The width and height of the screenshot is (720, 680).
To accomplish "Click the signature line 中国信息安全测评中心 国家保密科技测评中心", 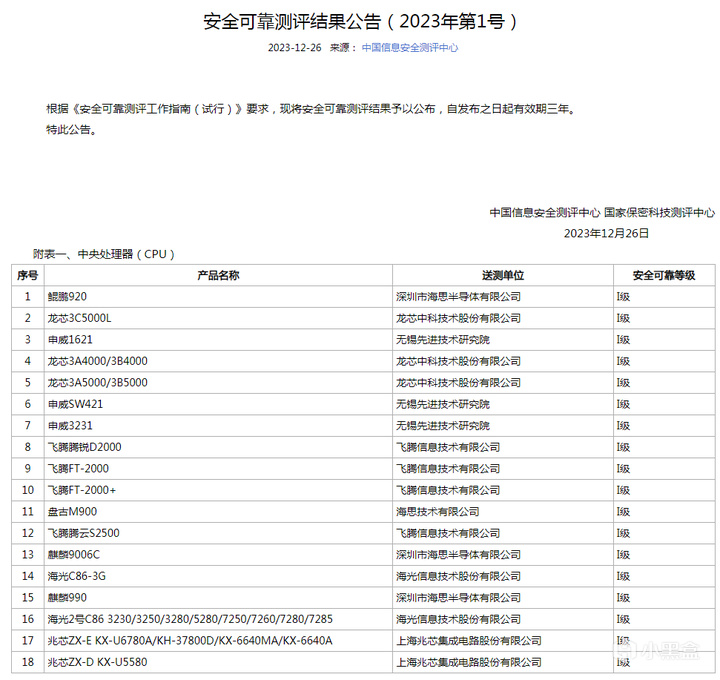I will 602,213.
